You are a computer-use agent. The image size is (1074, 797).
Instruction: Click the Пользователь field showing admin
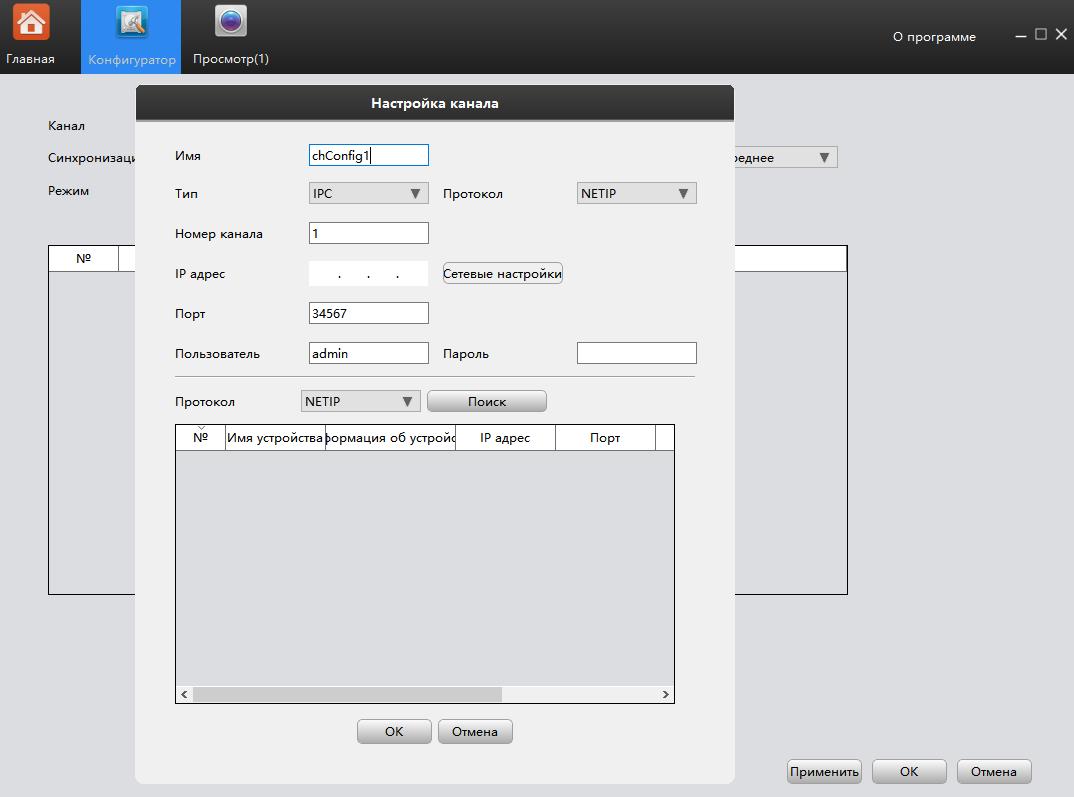click(x=368, y=352)
